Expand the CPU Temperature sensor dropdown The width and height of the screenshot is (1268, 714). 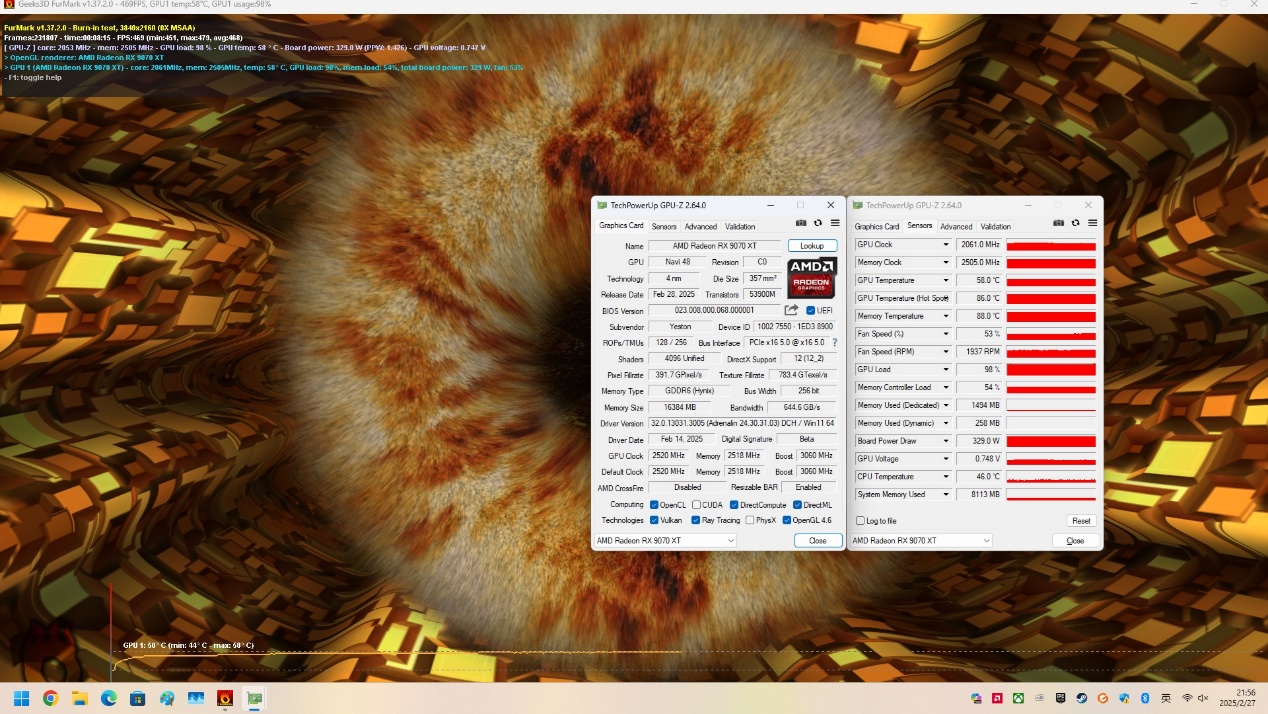click(946, 477)
